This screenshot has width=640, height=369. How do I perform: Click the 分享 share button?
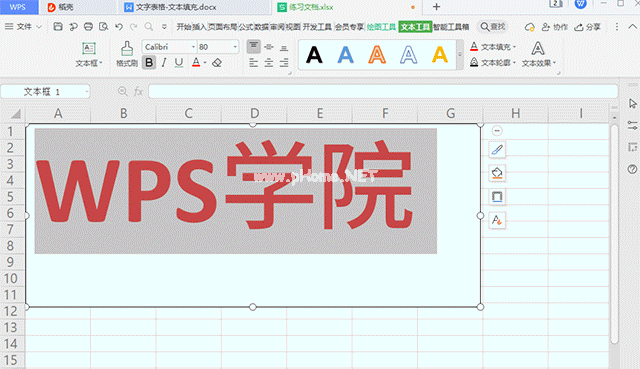coord(587,27)
